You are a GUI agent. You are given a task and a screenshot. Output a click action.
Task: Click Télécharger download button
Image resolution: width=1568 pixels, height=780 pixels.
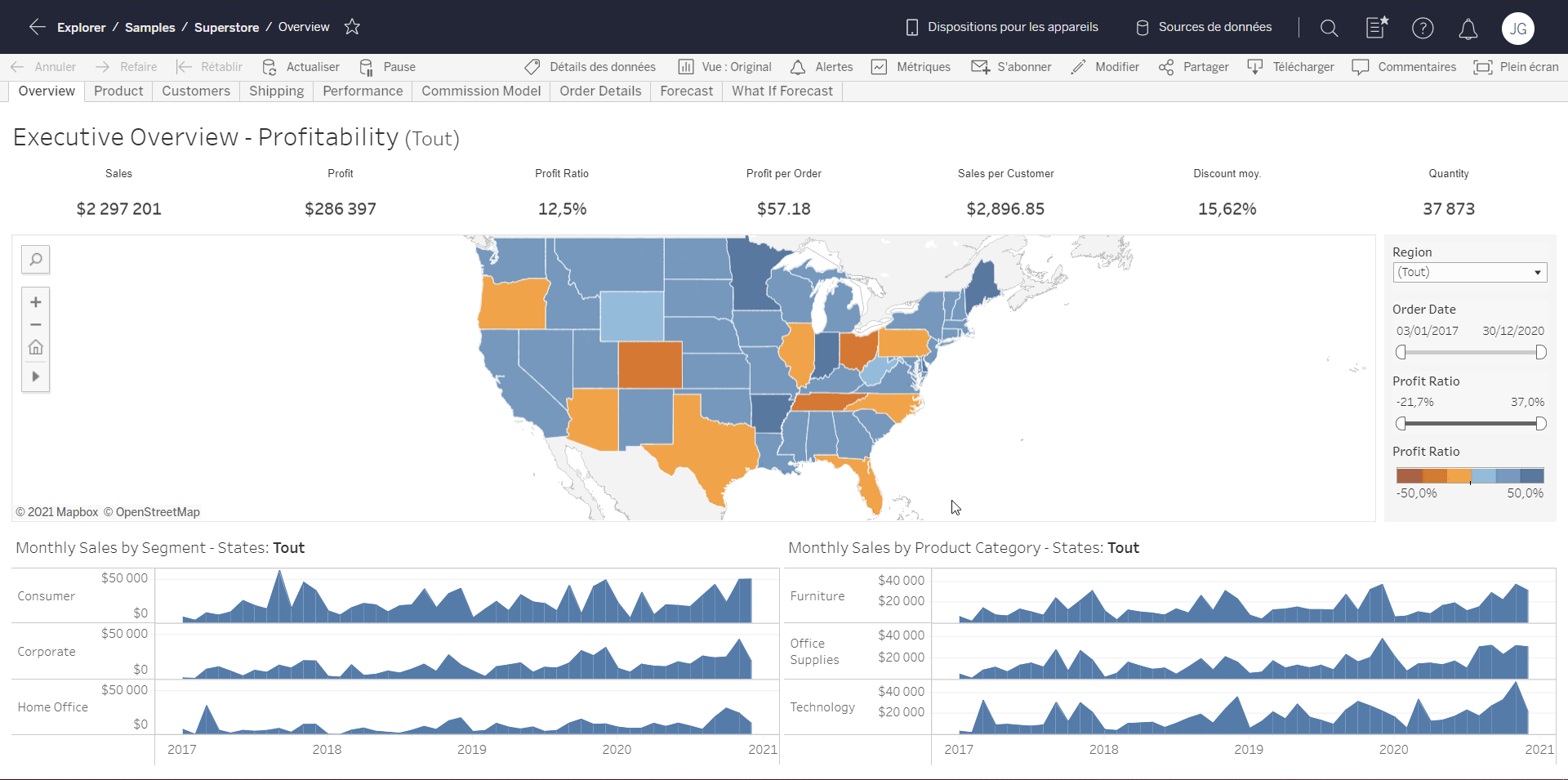click(x=1290, y=67)
